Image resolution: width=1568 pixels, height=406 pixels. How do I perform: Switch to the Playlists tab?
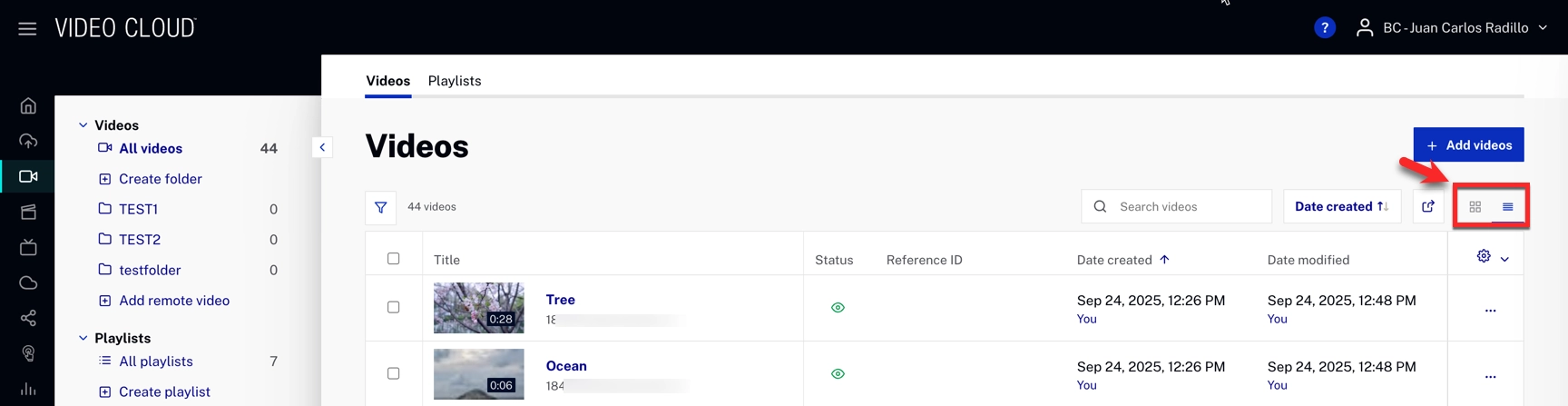[455, 81]
